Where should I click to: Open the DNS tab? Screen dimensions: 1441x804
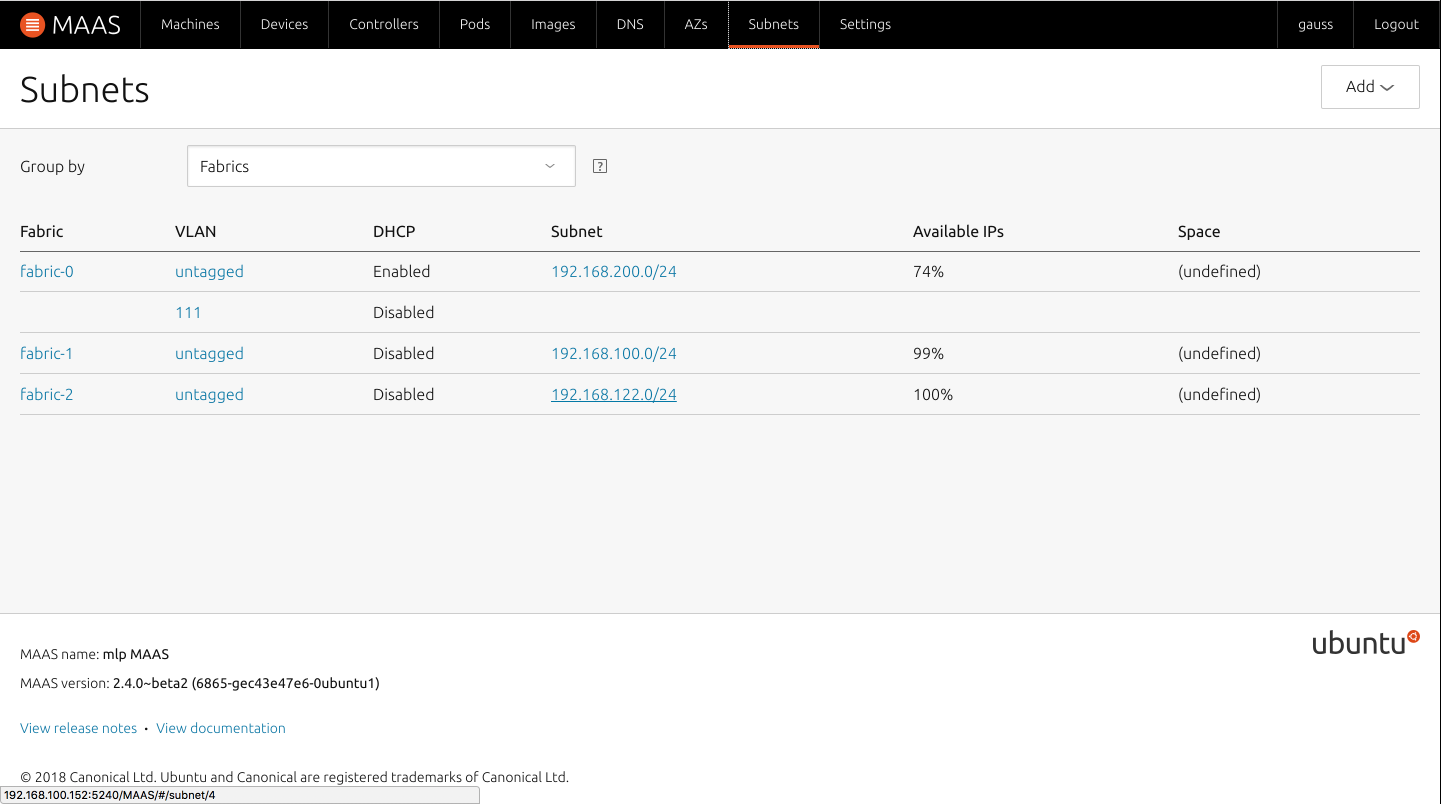click(x=630, y=24)
